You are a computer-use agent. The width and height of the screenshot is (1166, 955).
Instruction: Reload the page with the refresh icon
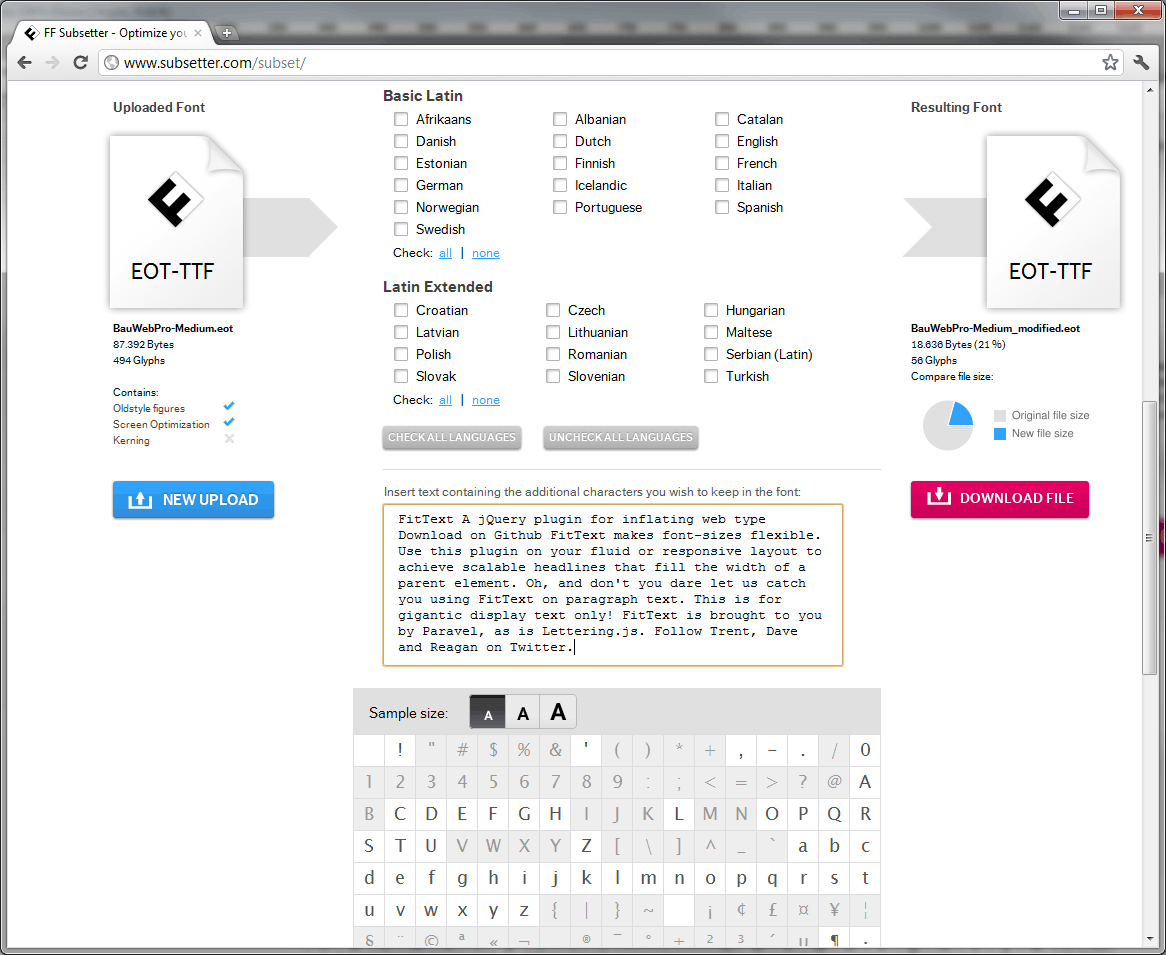click(x=80, y=62)
